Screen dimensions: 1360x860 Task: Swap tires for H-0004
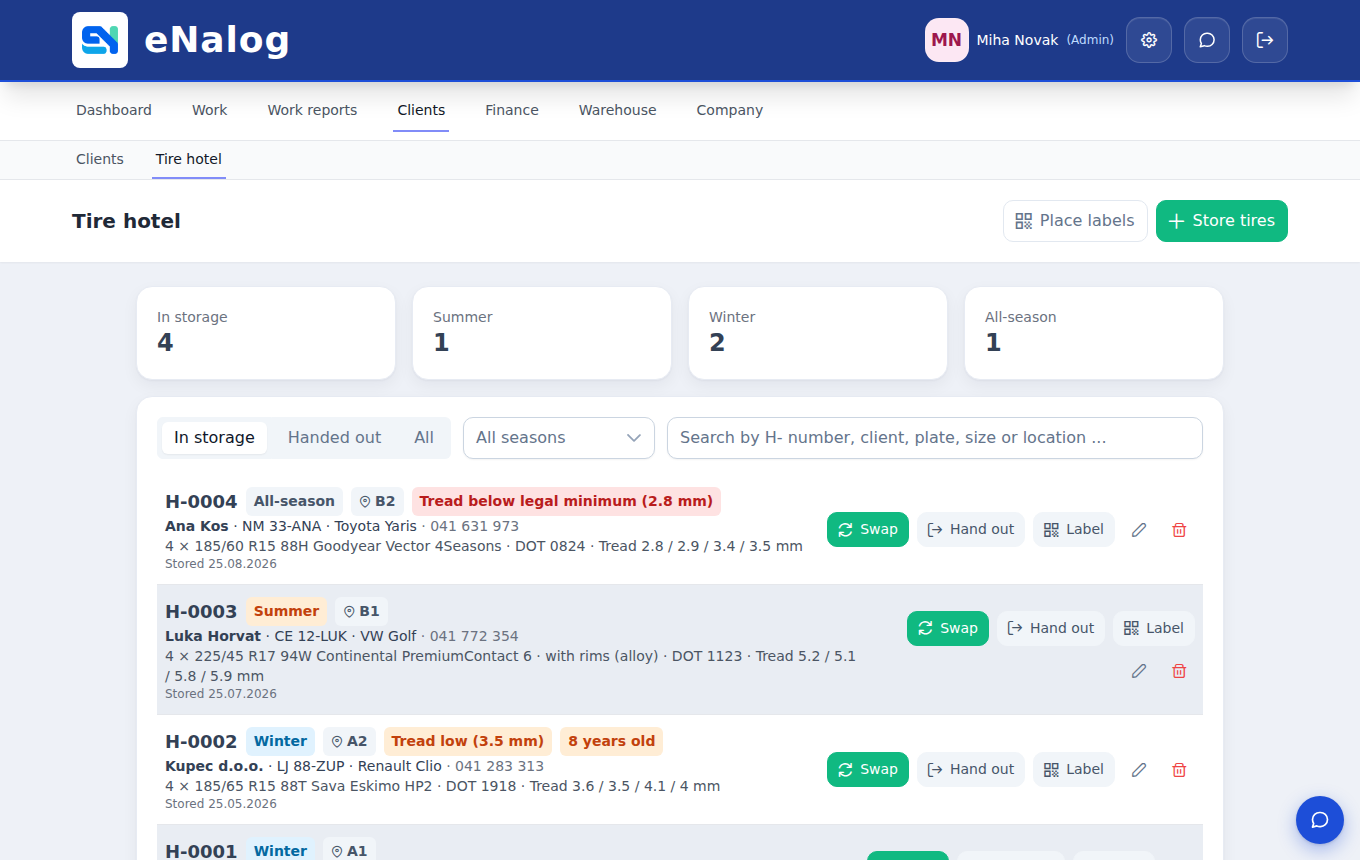(x=868, y=529)
